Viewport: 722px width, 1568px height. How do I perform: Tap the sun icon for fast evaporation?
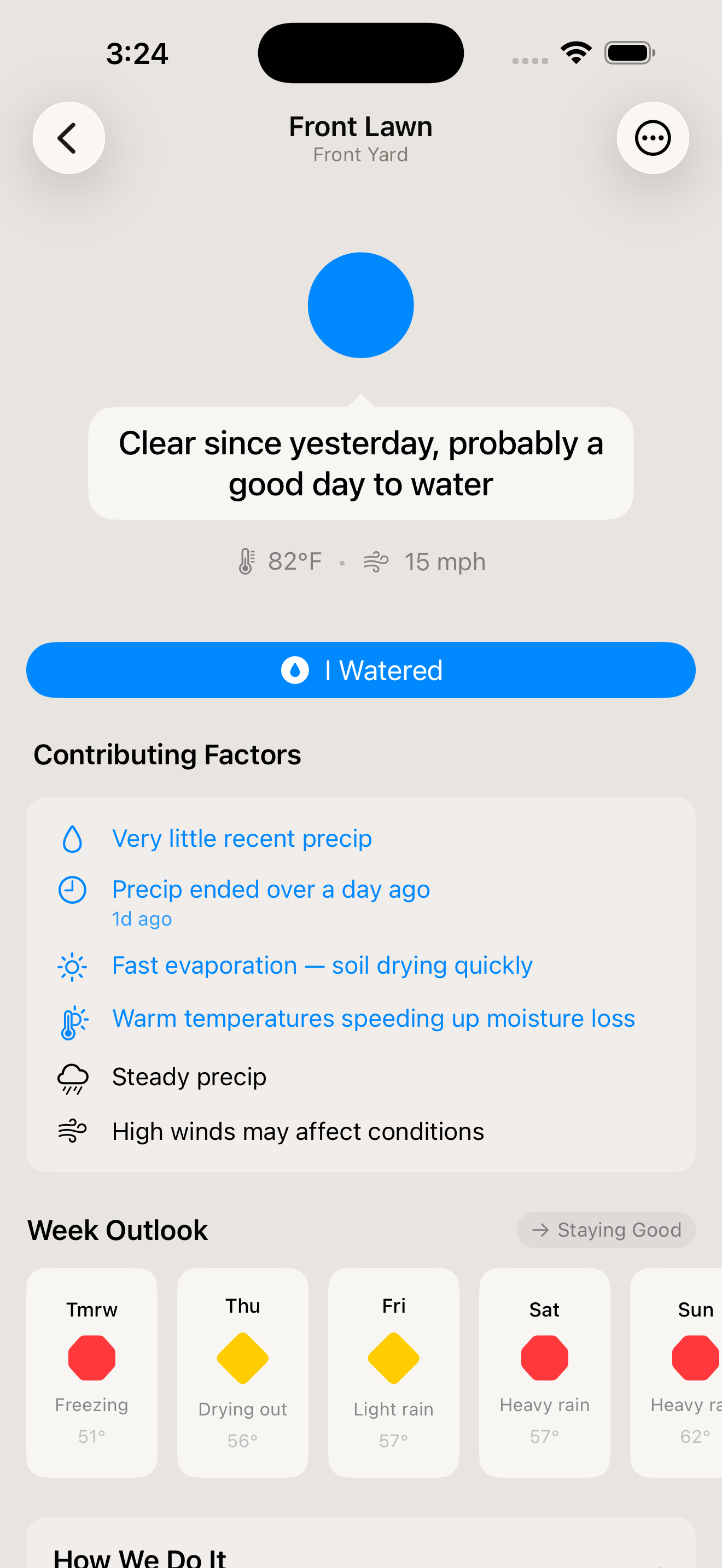[72, 967]
